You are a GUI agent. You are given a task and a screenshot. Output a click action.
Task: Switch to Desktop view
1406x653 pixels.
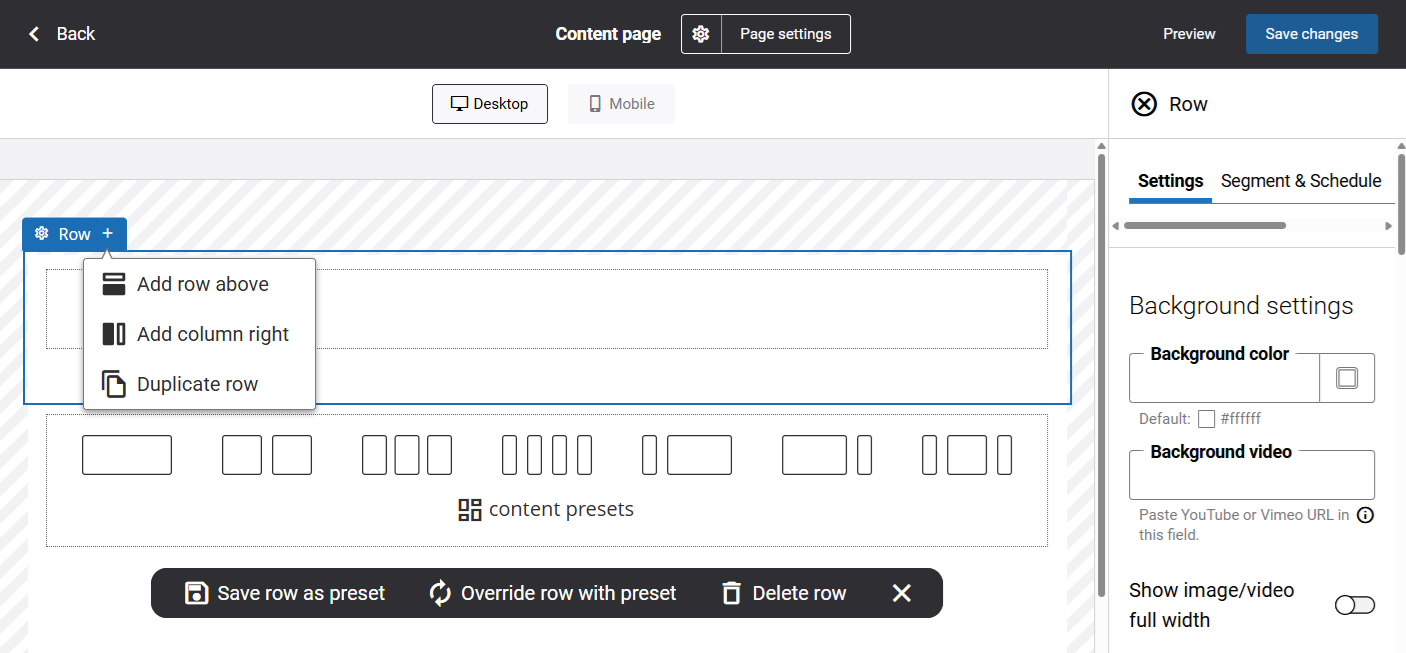click(490, 104)
